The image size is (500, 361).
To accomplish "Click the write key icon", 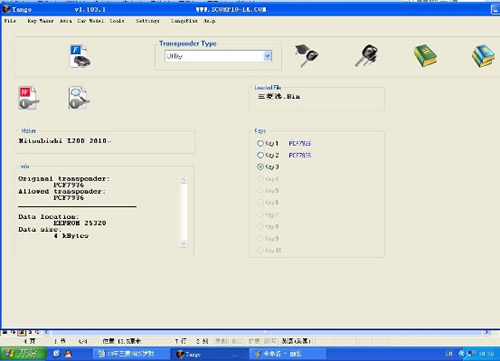I will click(28, 98).
